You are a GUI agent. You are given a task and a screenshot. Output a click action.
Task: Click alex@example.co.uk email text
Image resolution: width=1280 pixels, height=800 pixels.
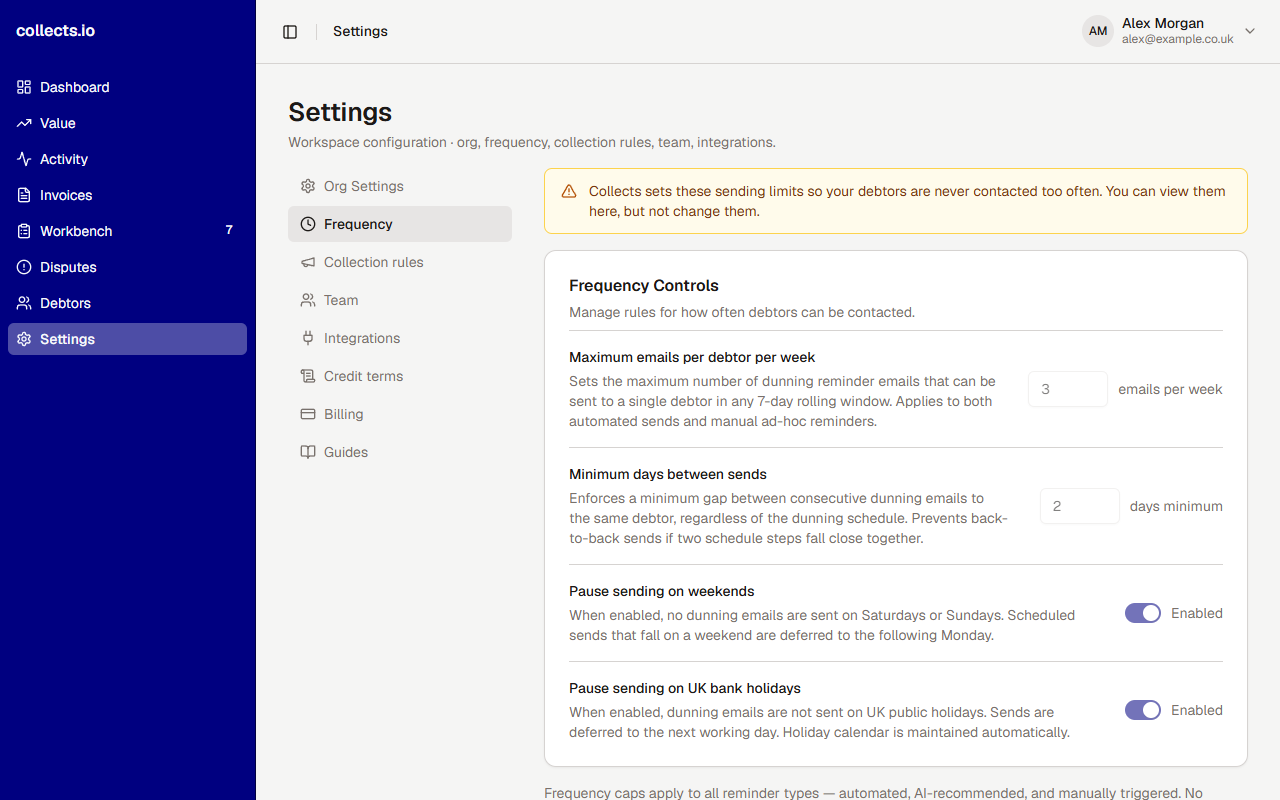pos(1177,40)
